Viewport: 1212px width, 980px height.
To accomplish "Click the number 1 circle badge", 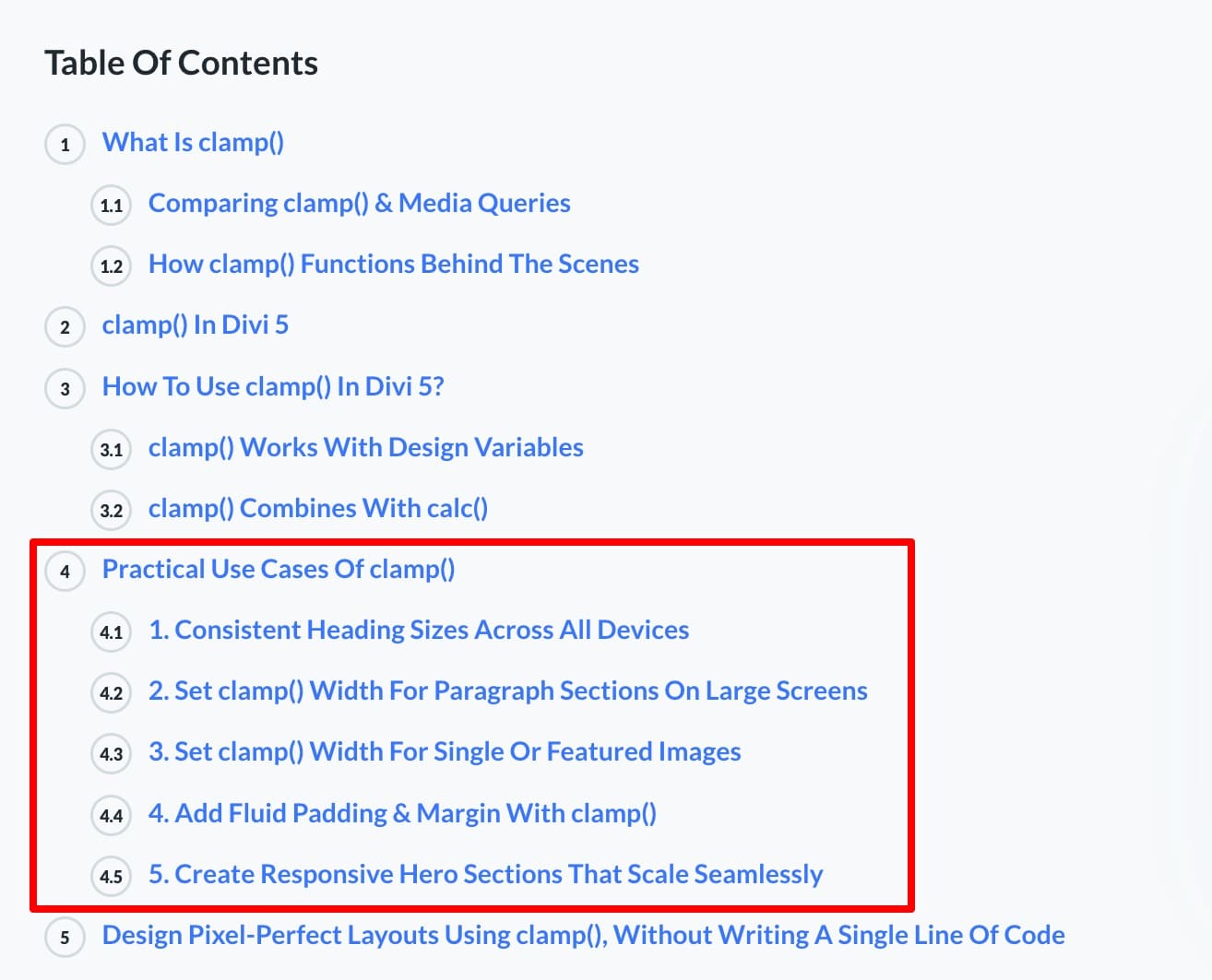I will pyautogui.click(x=65, y=145).
